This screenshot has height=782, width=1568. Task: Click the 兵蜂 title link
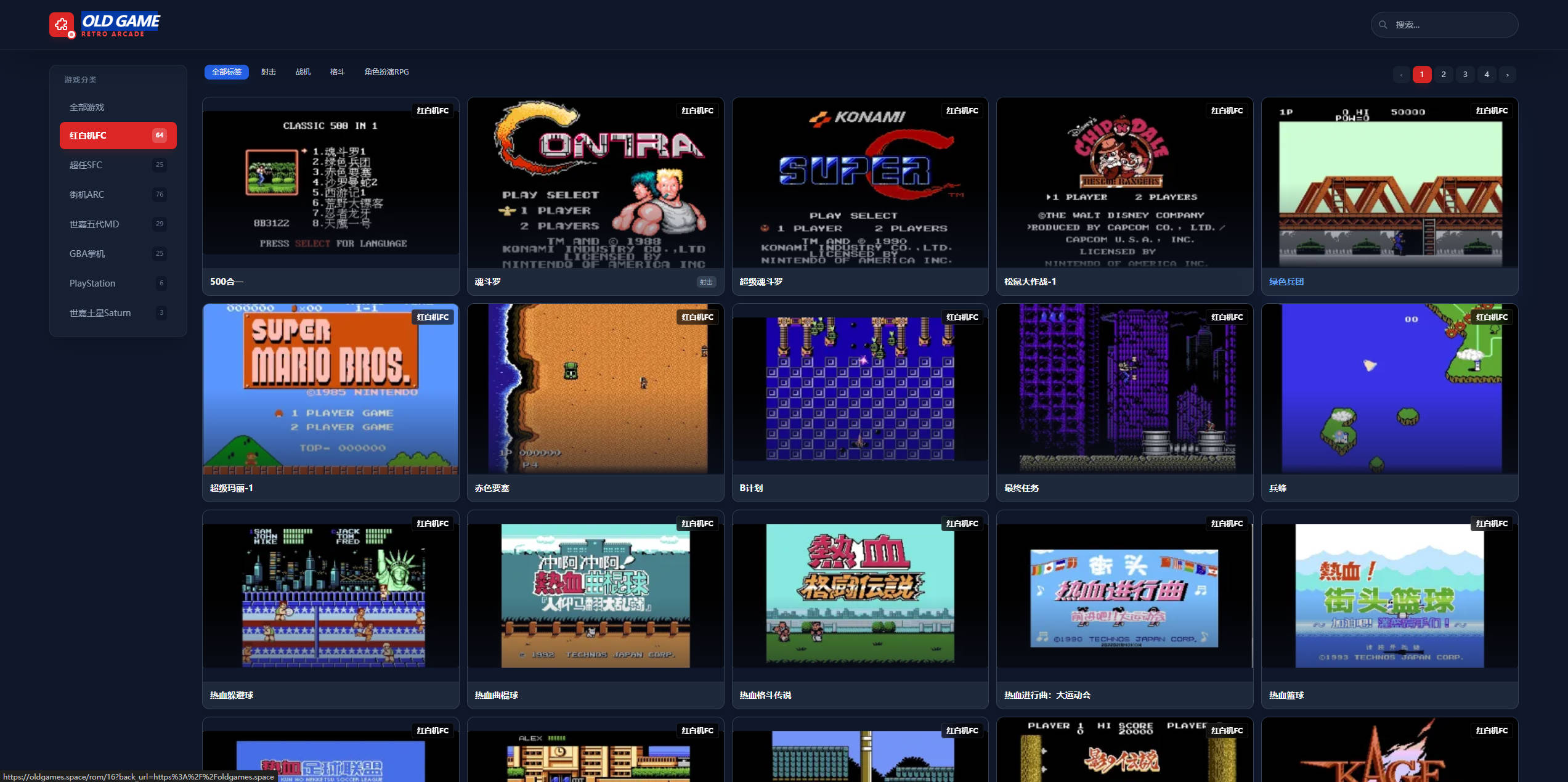(1278, 488)
